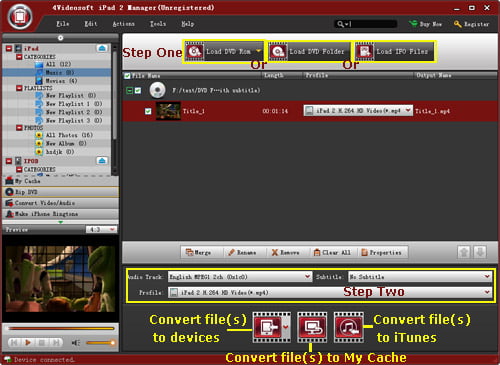
Task: Click Convert files to My Cache icon
Action: (x=312, y=327)
